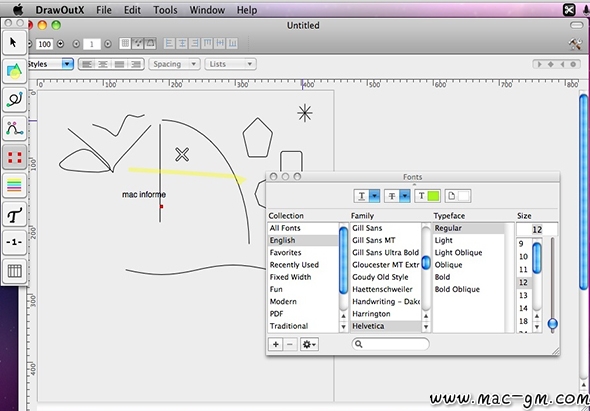Toggle the third view mode toolbar button

coord(150,44)
